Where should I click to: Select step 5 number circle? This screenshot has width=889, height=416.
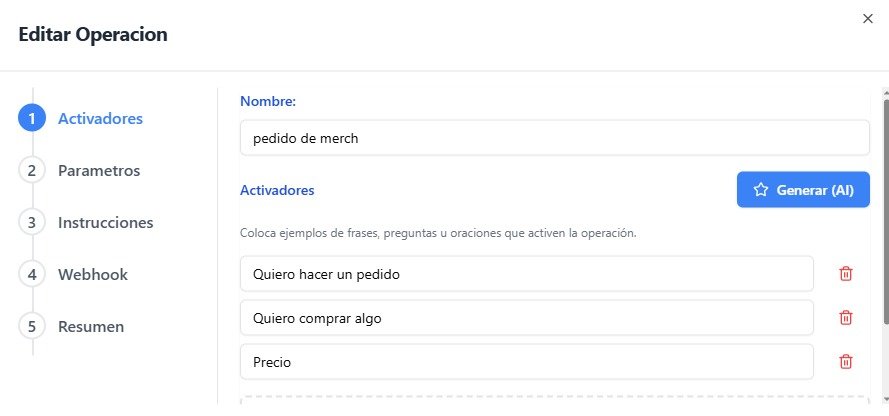point(32,326)
